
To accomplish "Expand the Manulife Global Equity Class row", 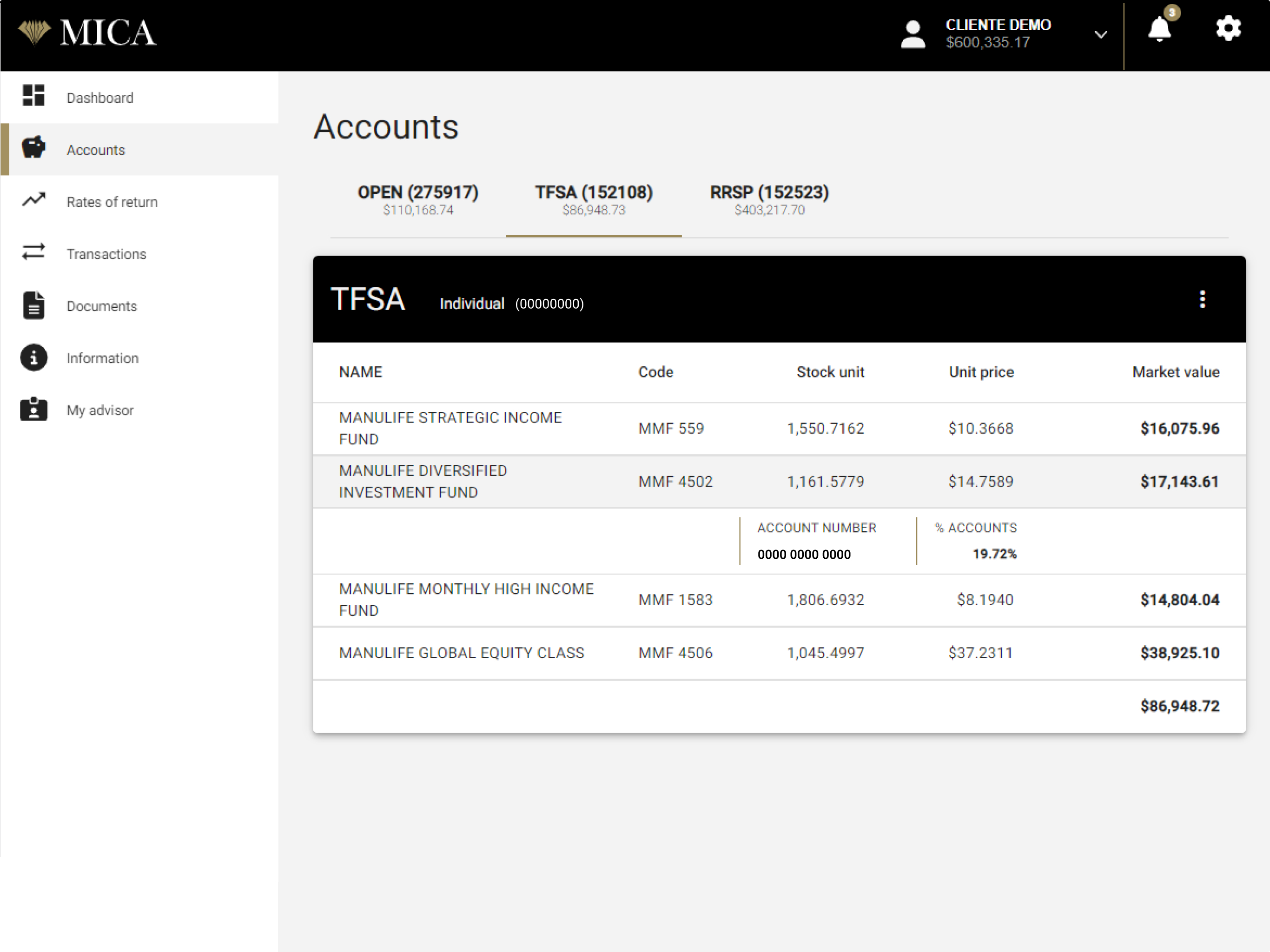I will pos(779,653).
